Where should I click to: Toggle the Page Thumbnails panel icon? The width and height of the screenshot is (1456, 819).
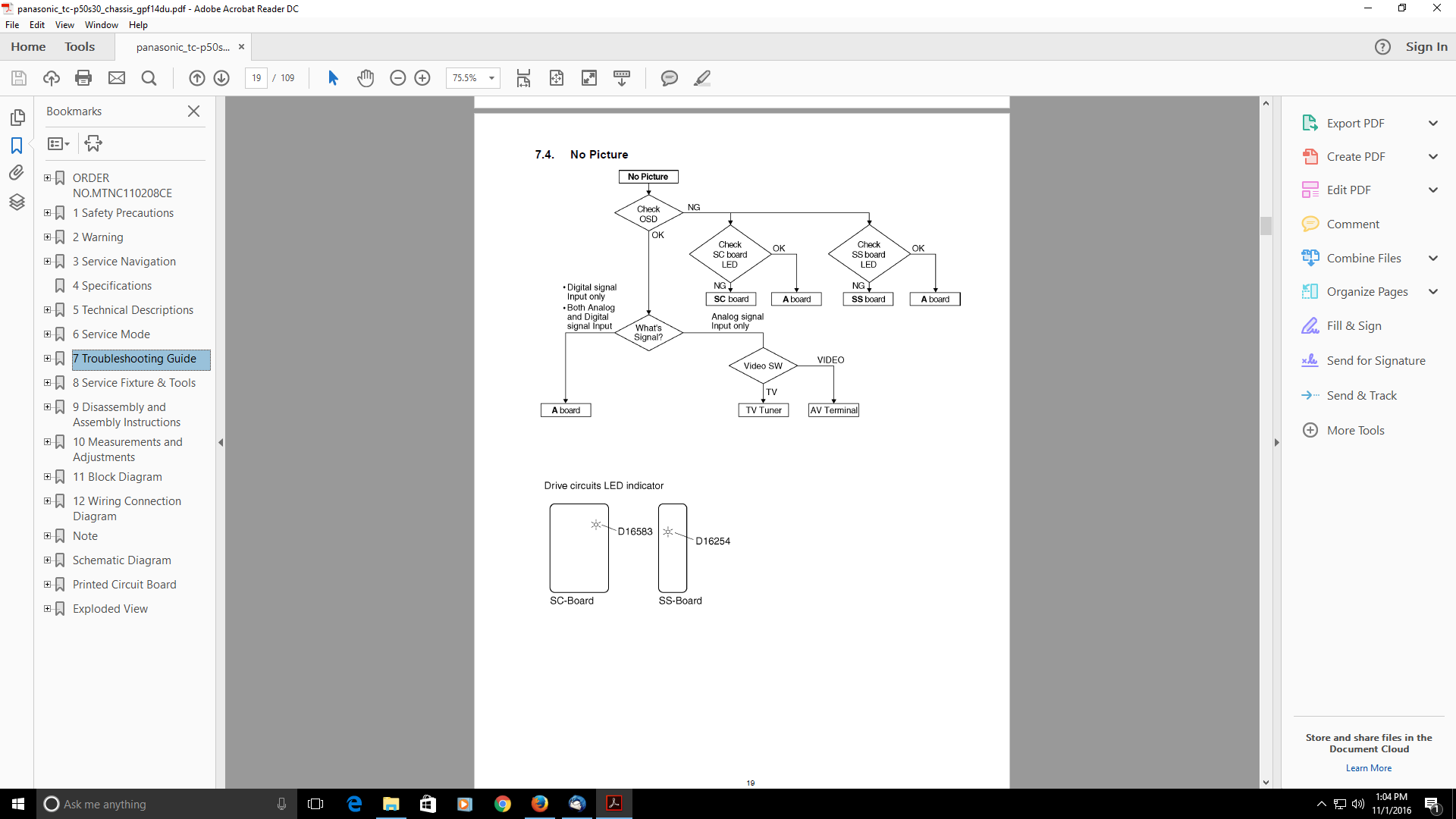pyautogui.click(x=17, y=118)
